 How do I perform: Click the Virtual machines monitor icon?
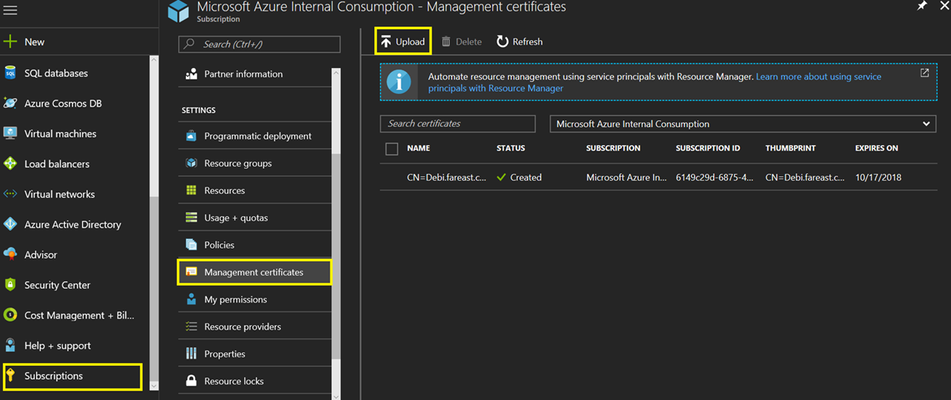tap(10, 133)
